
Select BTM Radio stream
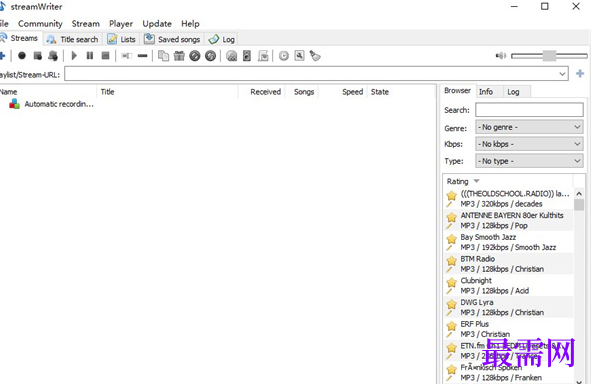click(x=509, y=264)
